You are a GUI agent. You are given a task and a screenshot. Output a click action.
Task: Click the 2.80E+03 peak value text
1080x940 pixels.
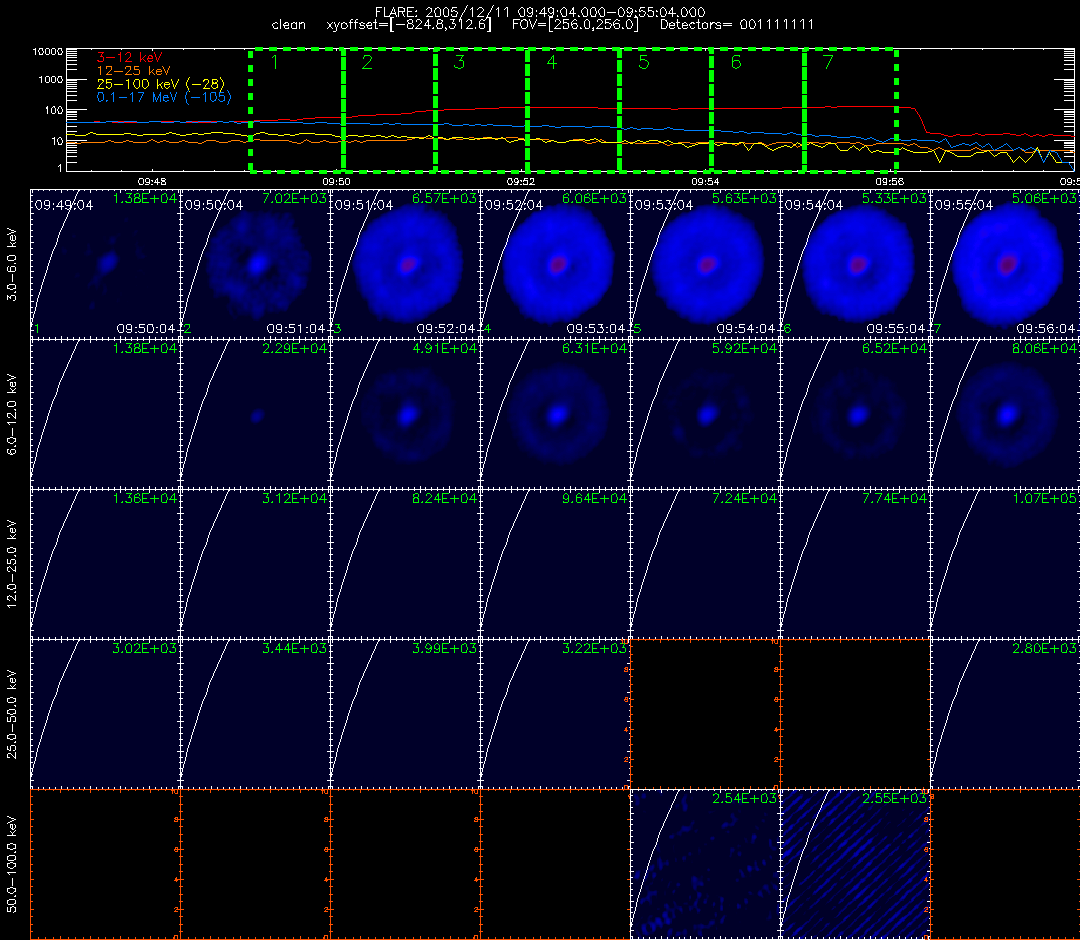pos(1045,649)
